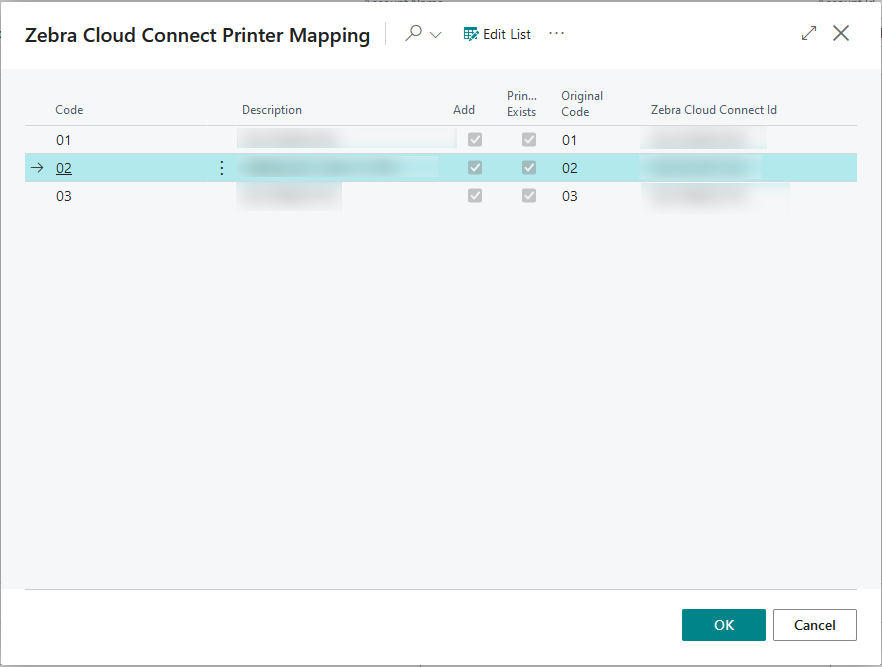Image resolution: width=882 pixels, height=667 pixels.
Task: Click the Edit List button
Action: (497, 34)
